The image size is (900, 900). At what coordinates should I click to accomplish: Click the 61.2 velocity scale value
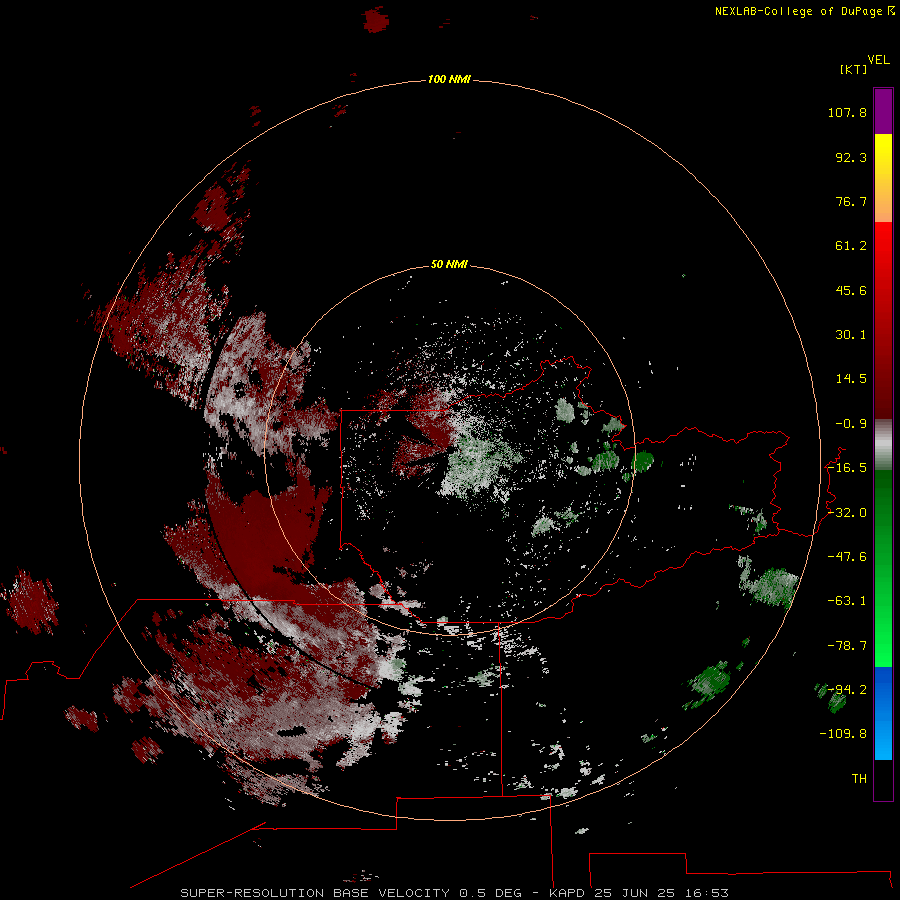(x=851, y=246)
